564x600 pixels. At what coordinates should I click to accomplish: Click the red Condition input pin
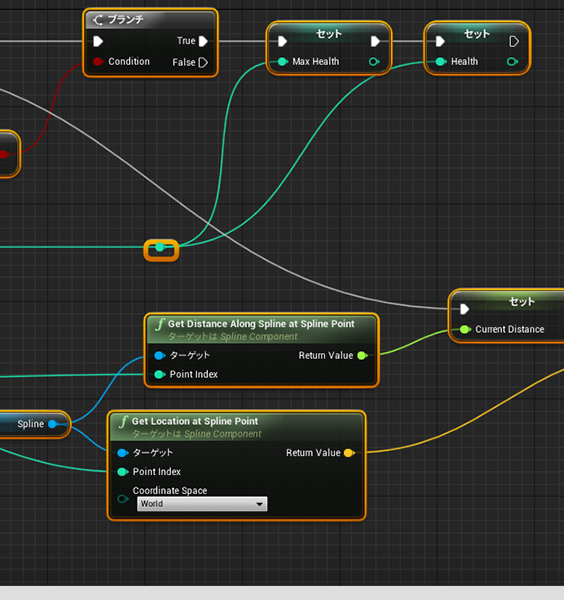98,62
